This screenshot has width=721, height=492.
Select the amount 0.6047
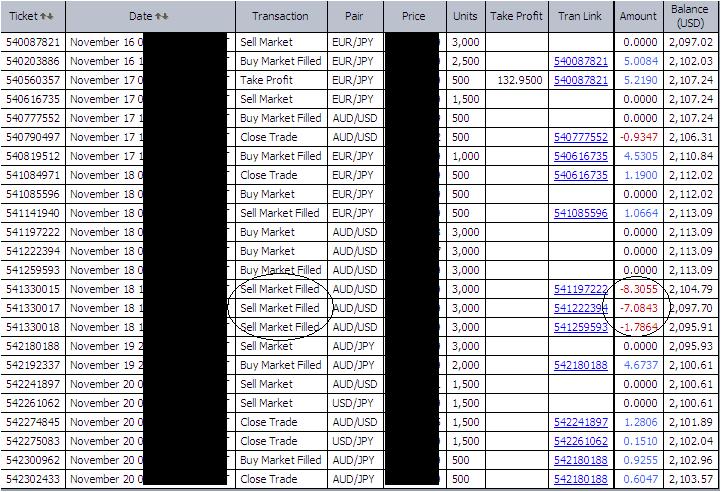click(x=641, y=479)
